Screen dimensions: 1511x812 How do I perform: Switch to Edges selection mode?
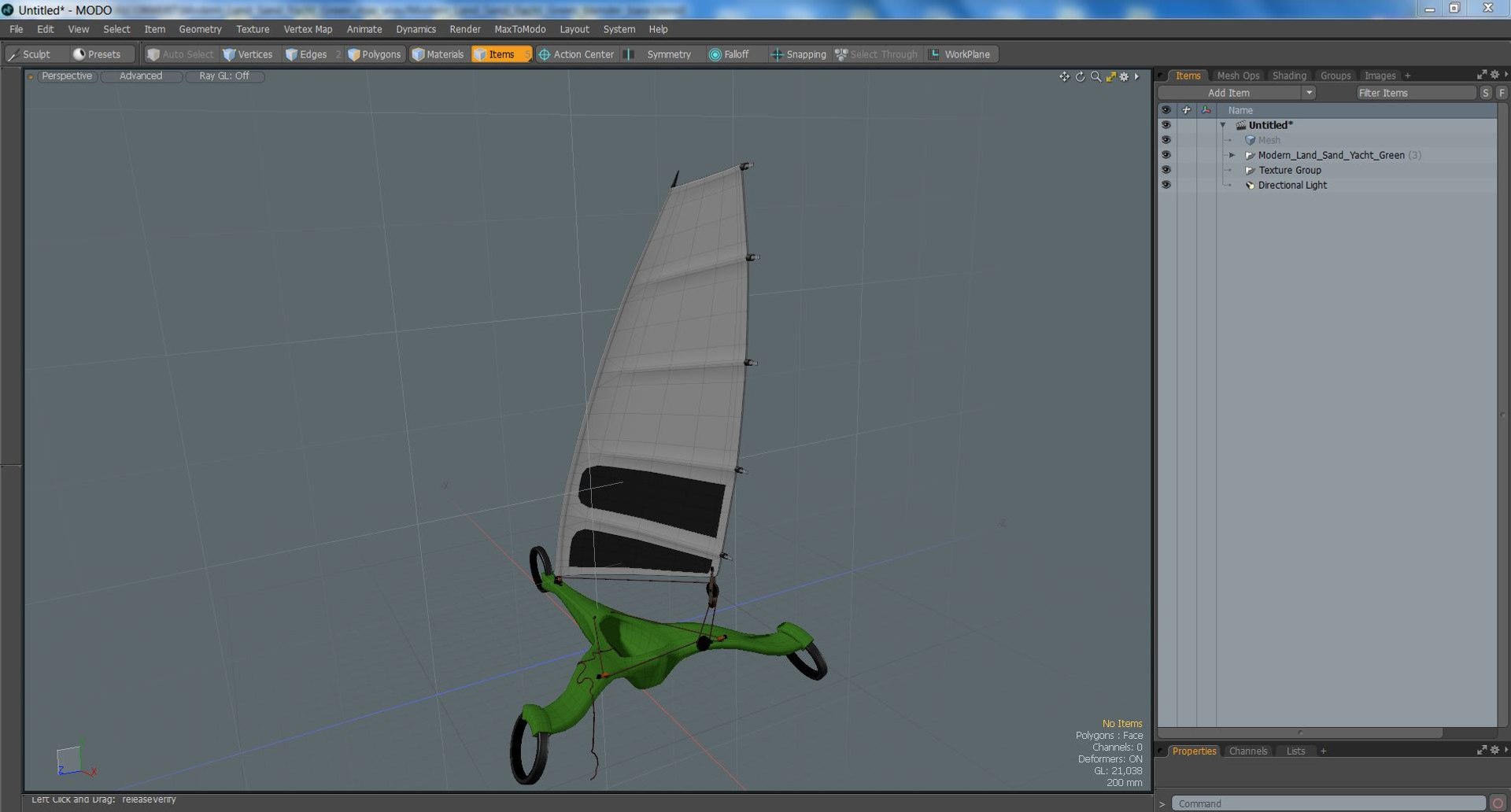point(306,54)
